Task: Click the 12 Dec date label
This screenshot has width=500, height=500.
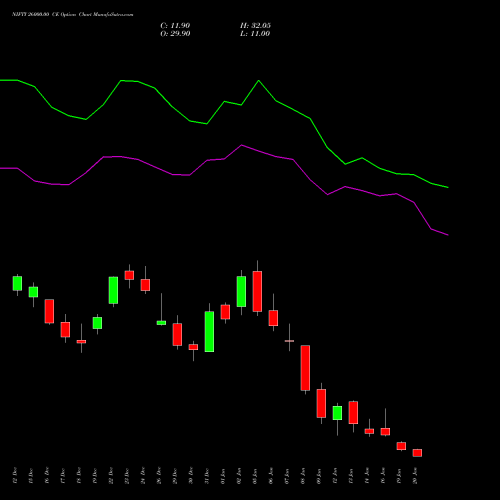Action: (15, 476)
